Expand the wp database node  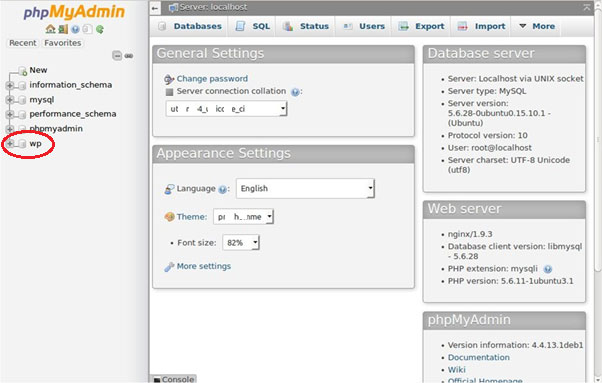tap(10, 144)
